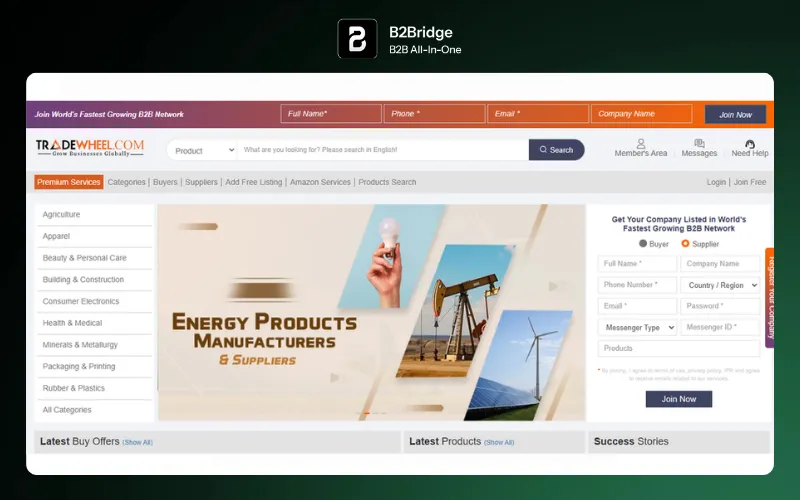Screen dimensions: 800x500
Task: Click the Need Help headset icon
Action: [749, 144]
